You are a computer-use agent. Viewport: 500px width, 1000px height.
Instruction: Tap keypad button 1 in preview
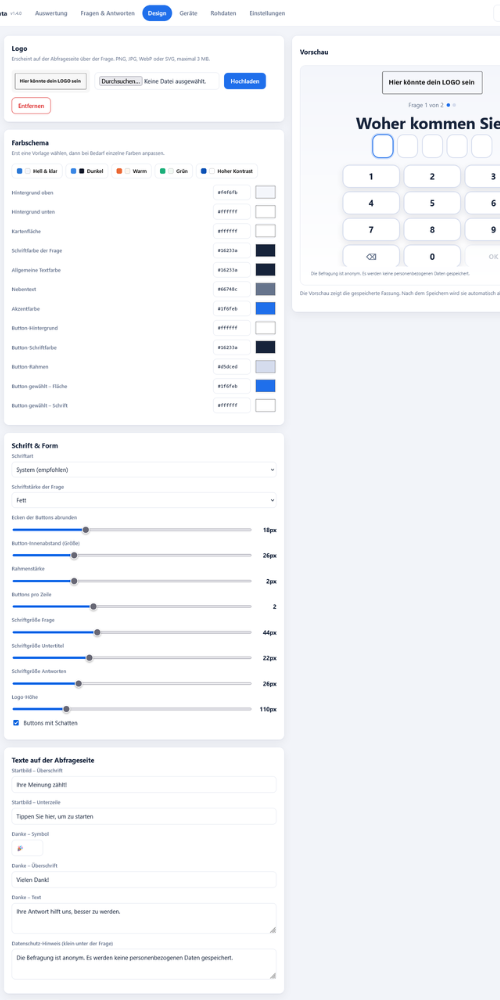pyautogui.click(x=371, y=177)
